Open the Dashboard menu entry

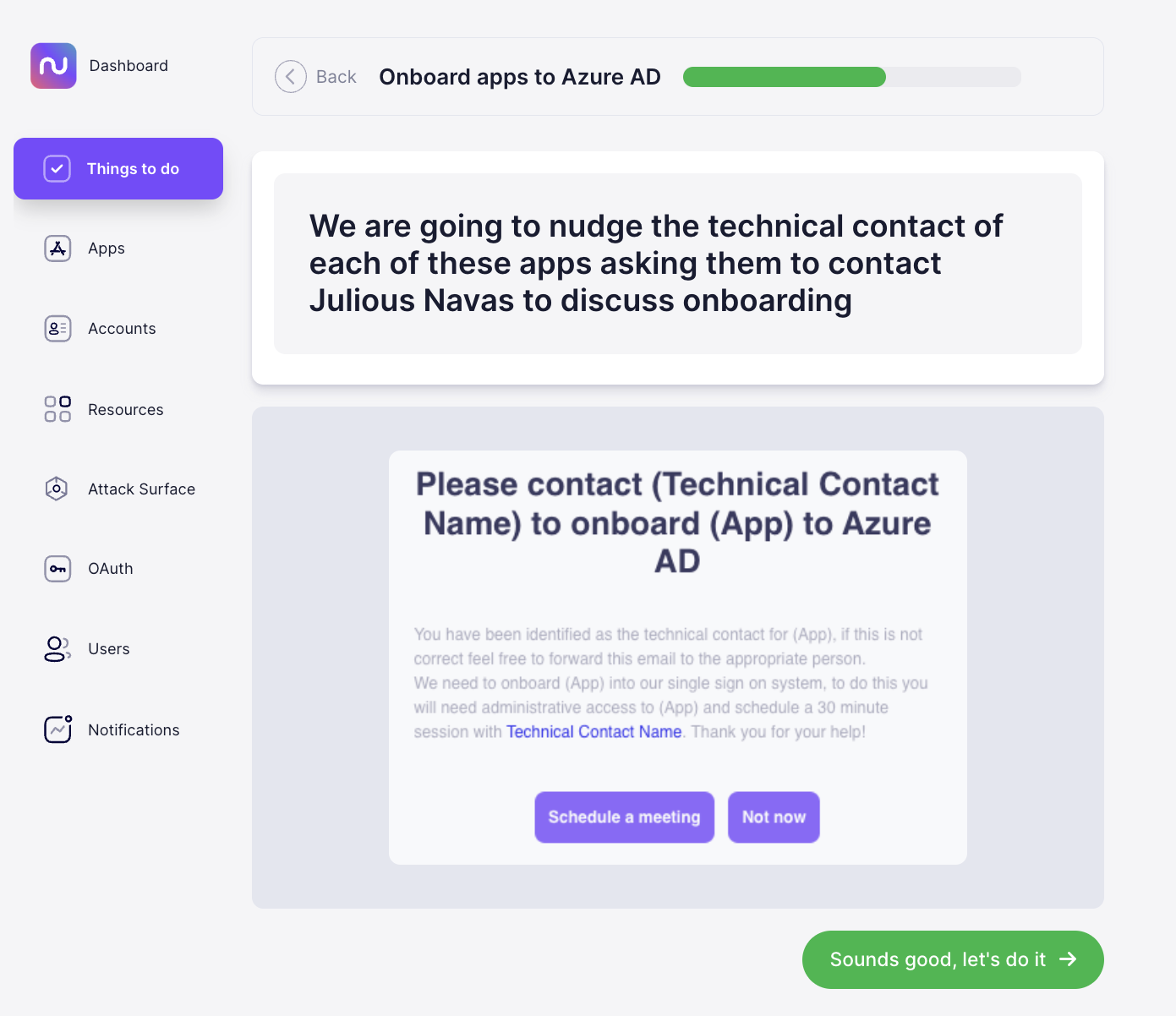click(x=129, y=65)
